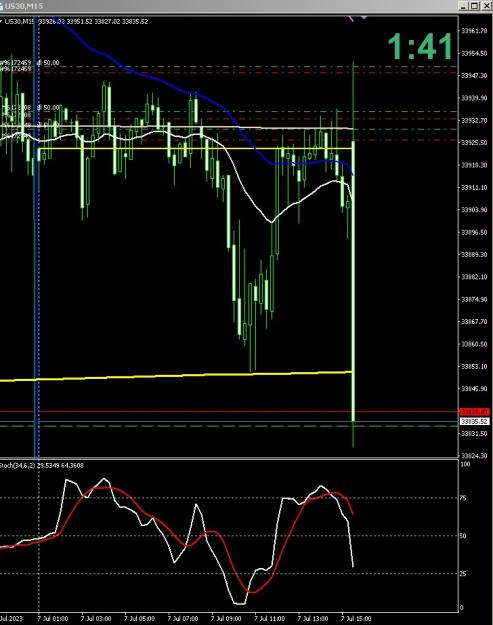Viewport: 493px width, 625px height.
Task: Click price scale value 33954.50
Action: pyautogui.click(x=474, y=53)
